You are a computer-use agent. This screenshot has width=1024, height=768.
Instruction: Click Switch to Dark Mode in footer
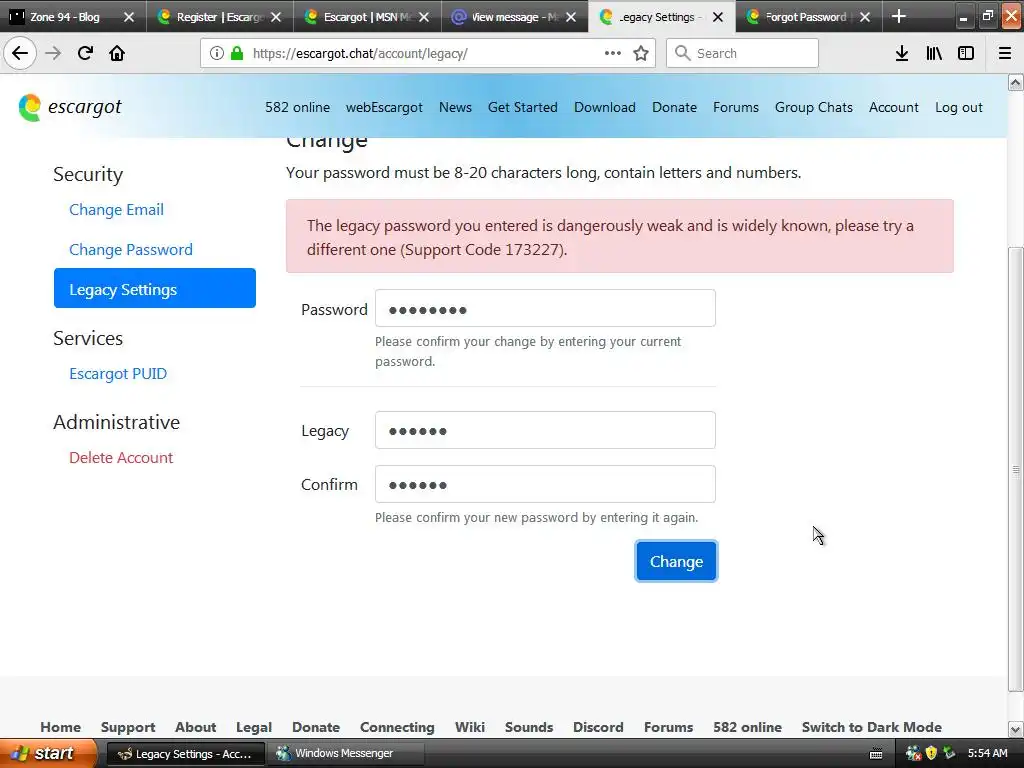pos(871,727)
